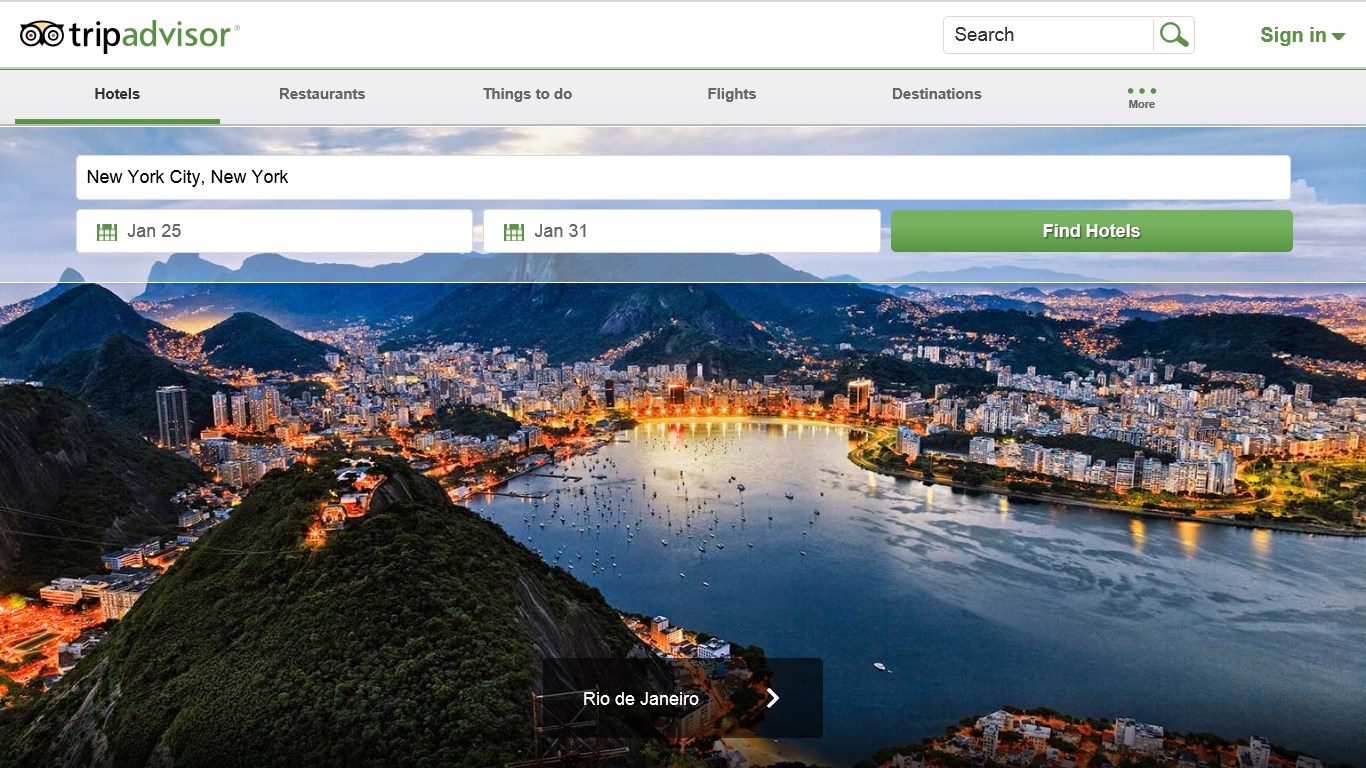The height and width of the screenshot is (768, 1366).
Task: Expand the Sign in dropdown arrow
Action: [x=1339, y=37]
